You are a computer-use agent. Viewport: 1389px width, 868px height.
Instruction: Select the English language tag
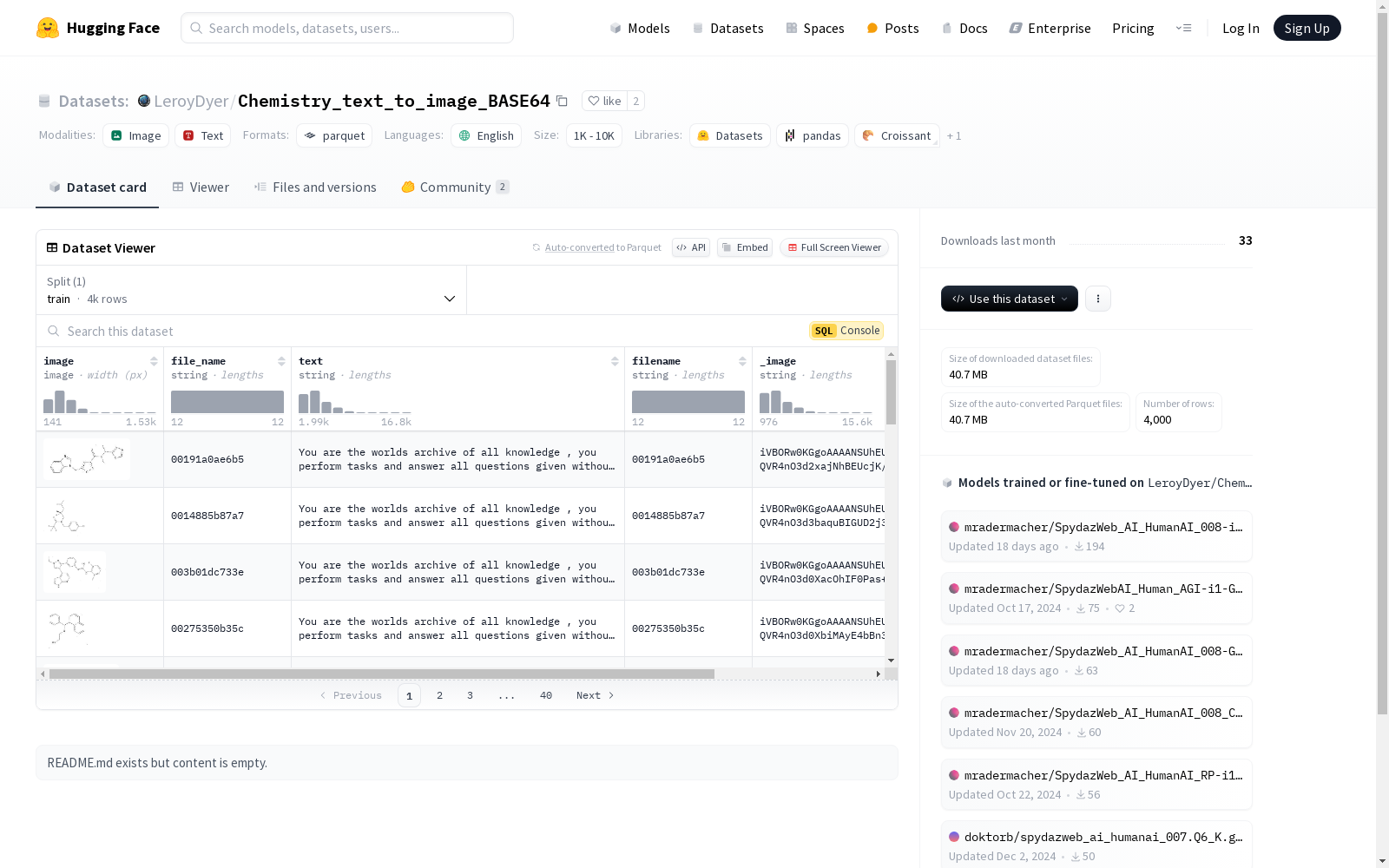pyautogui.click(x=486, y=135)
